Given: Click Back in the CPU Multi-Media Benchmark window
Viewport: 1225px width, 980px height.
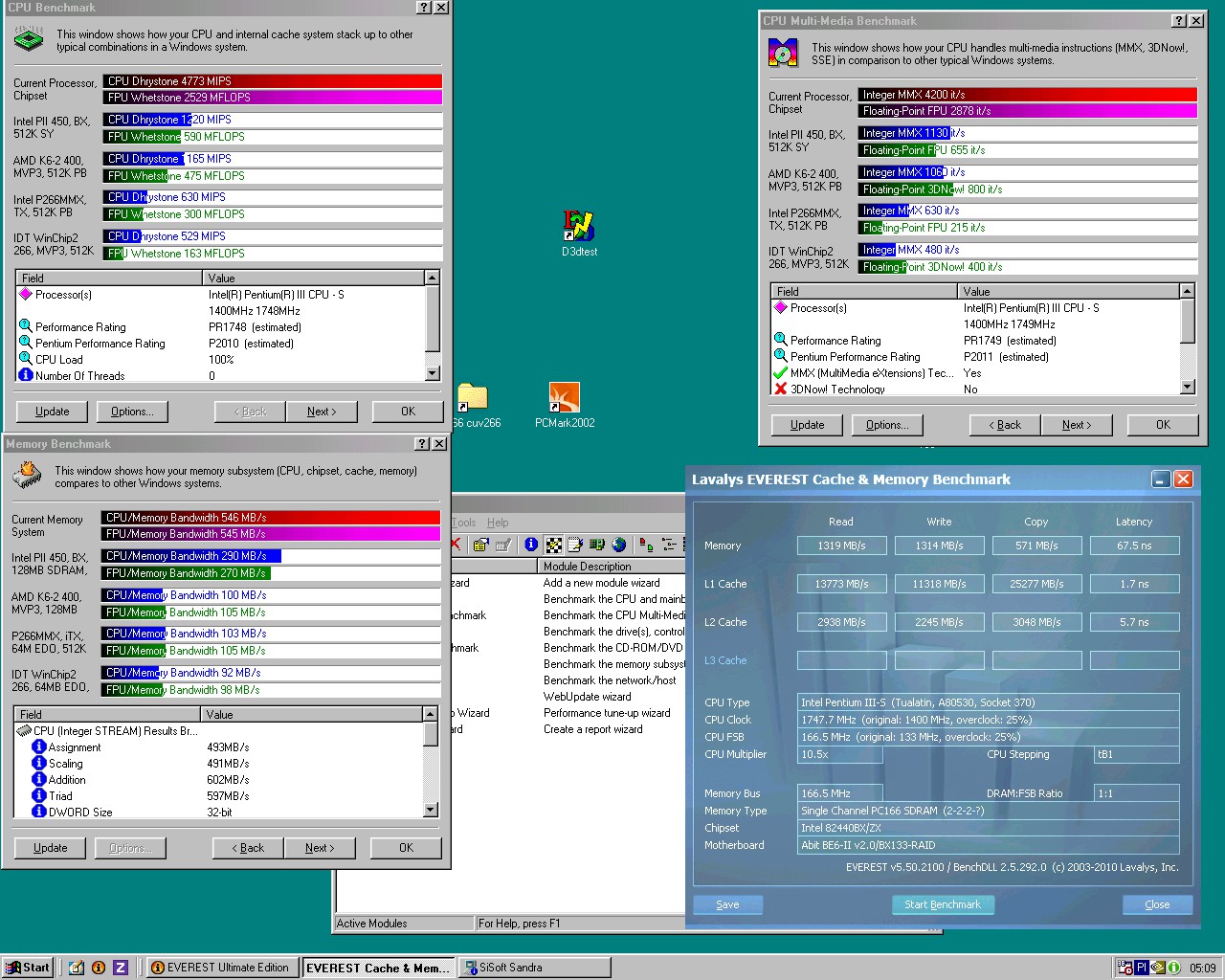Looking at the screenshot, I should click(x=1005, y=425).
